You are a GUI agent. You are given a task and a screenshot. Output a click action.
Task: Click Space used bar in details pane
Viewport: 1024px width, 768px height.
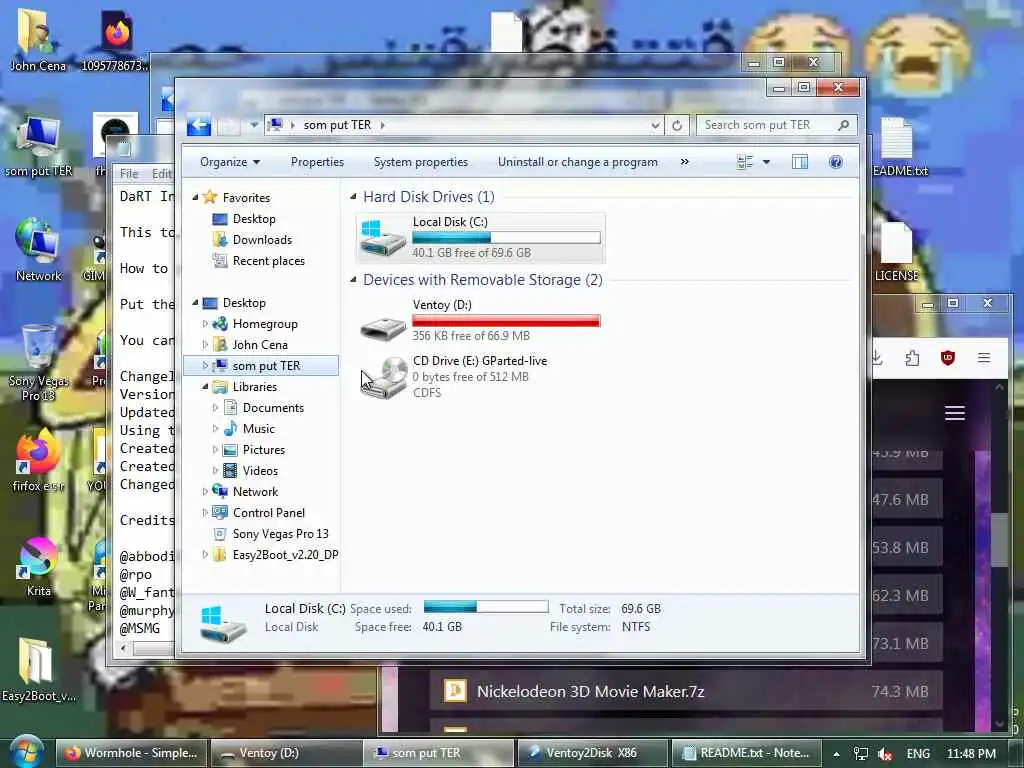click(x=486, y=607)
